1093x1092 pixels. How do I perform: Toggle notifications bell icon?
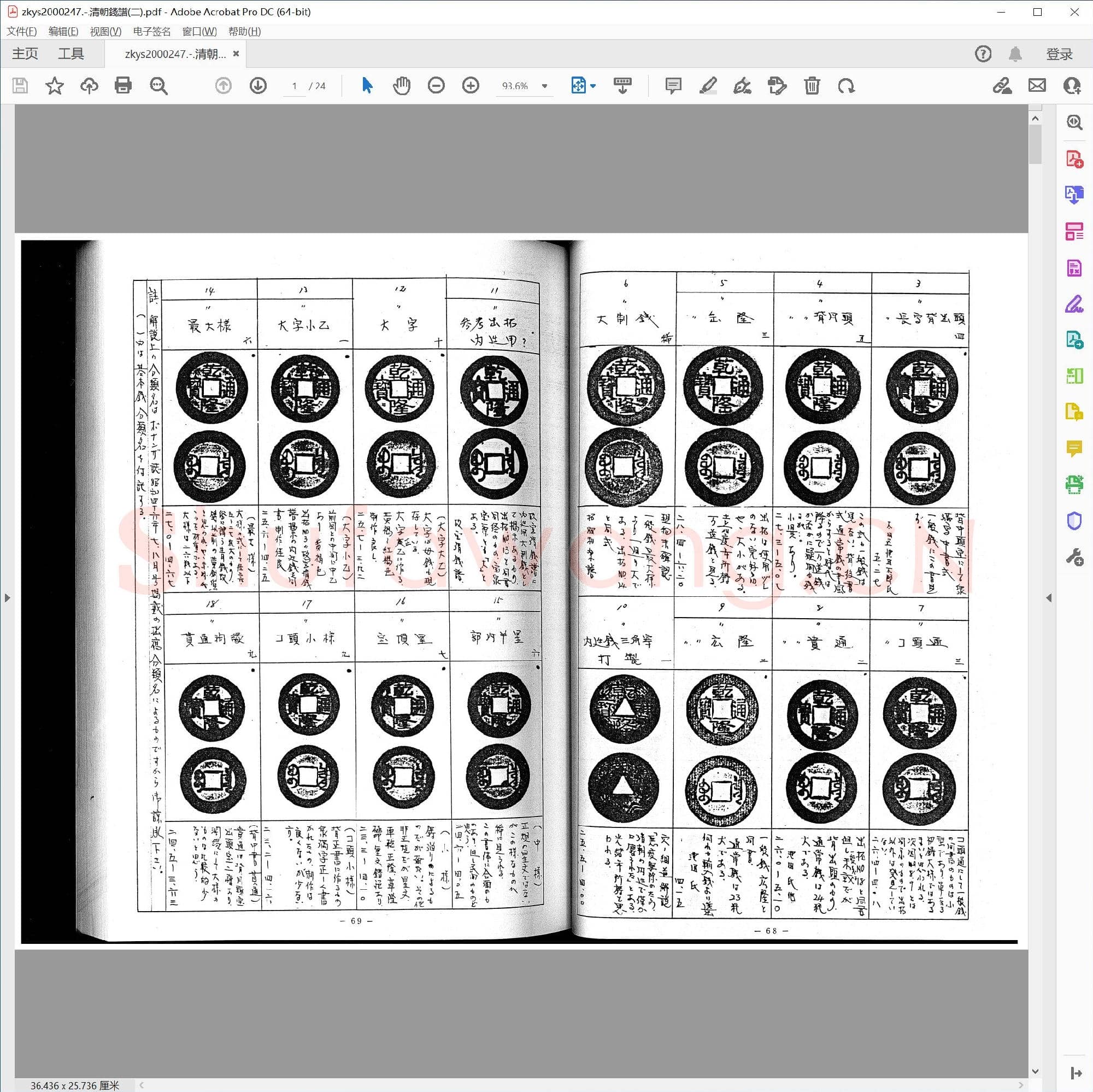pyautogui.click(x=1015, y=54)
